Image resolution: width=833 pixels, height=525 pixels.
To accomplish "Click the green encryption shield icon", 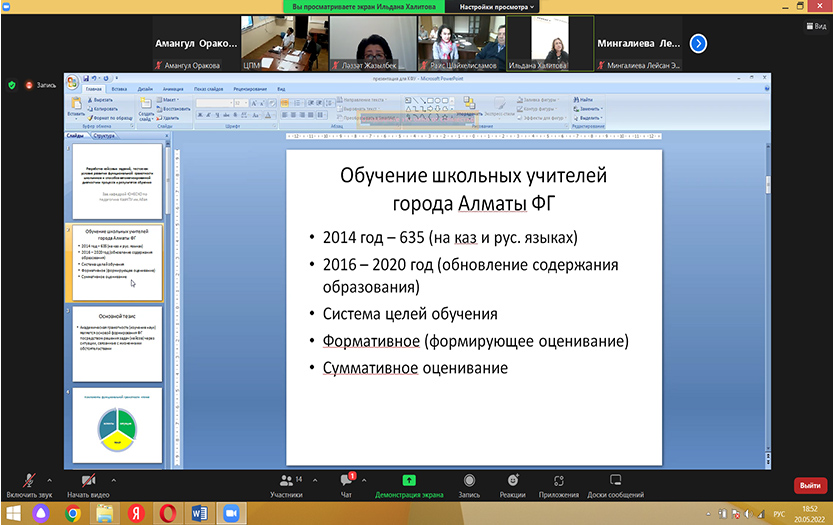I will tap(12, 85).
